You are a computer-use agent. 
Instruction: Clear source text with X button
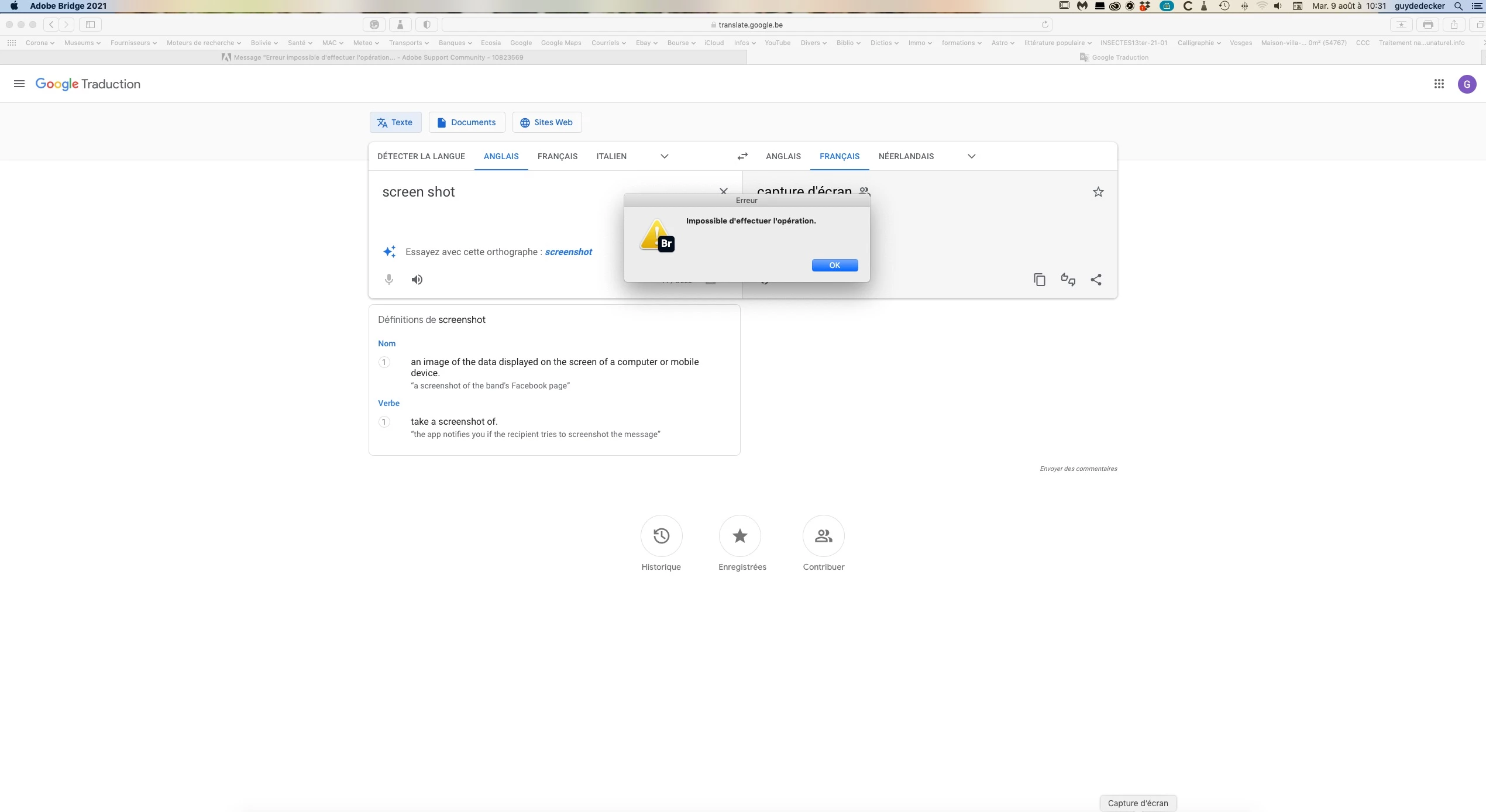[724, 191]
